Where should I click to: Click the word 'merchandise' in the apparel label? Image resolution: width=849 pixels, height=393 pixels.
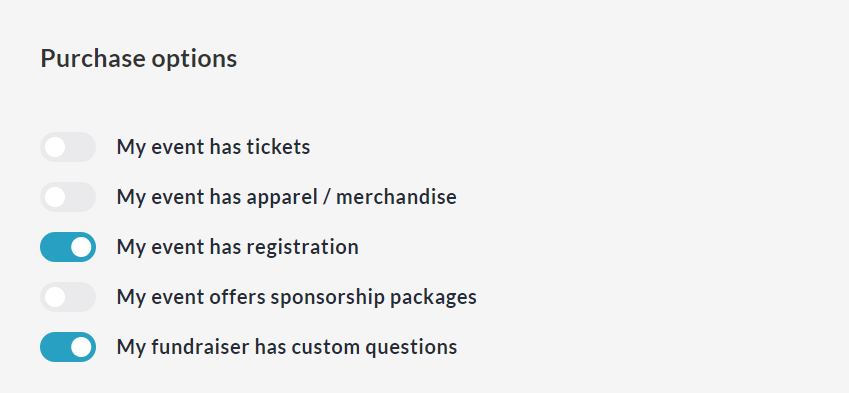pyautogui.click(x=396, y=197)
